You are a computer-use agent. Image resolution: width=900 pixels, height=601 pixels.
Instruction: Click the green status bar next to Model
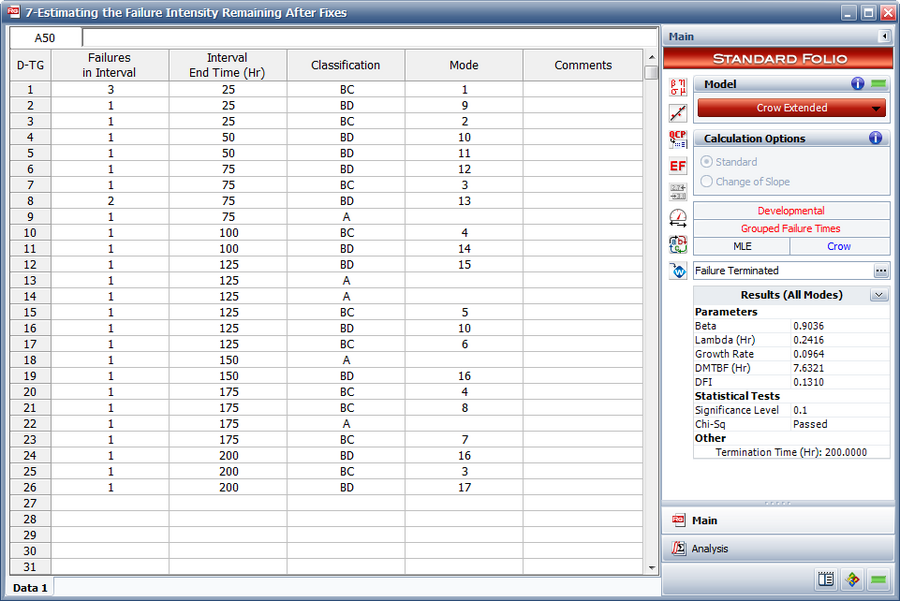(878, 85)
